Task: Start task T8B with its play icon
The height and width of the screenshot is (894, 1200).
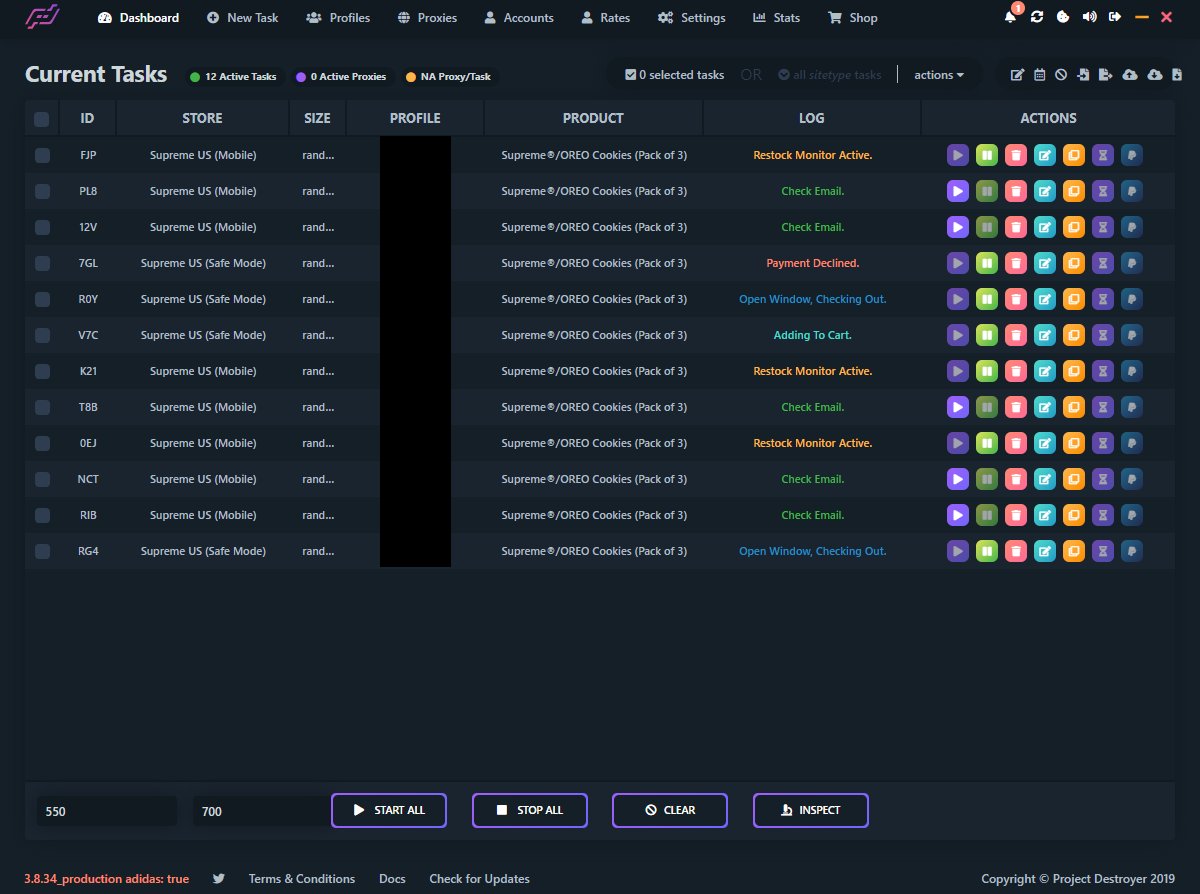Action: pyautogui.click(x=958, y=407)
